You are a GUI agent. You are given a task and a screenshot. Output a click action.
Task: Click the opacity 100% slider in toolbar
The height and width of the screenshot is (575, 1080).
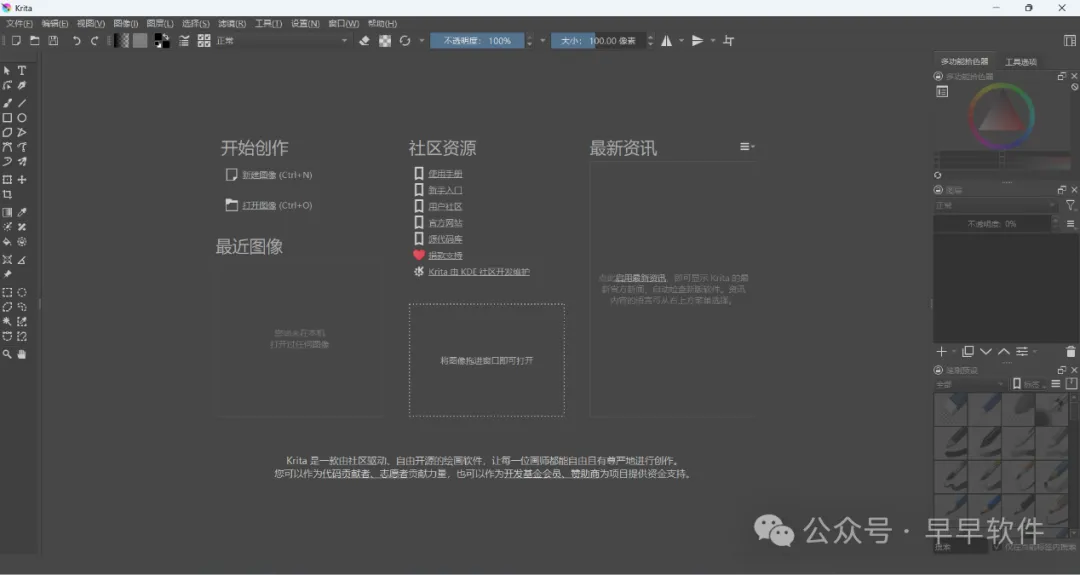tap(477, 41)
